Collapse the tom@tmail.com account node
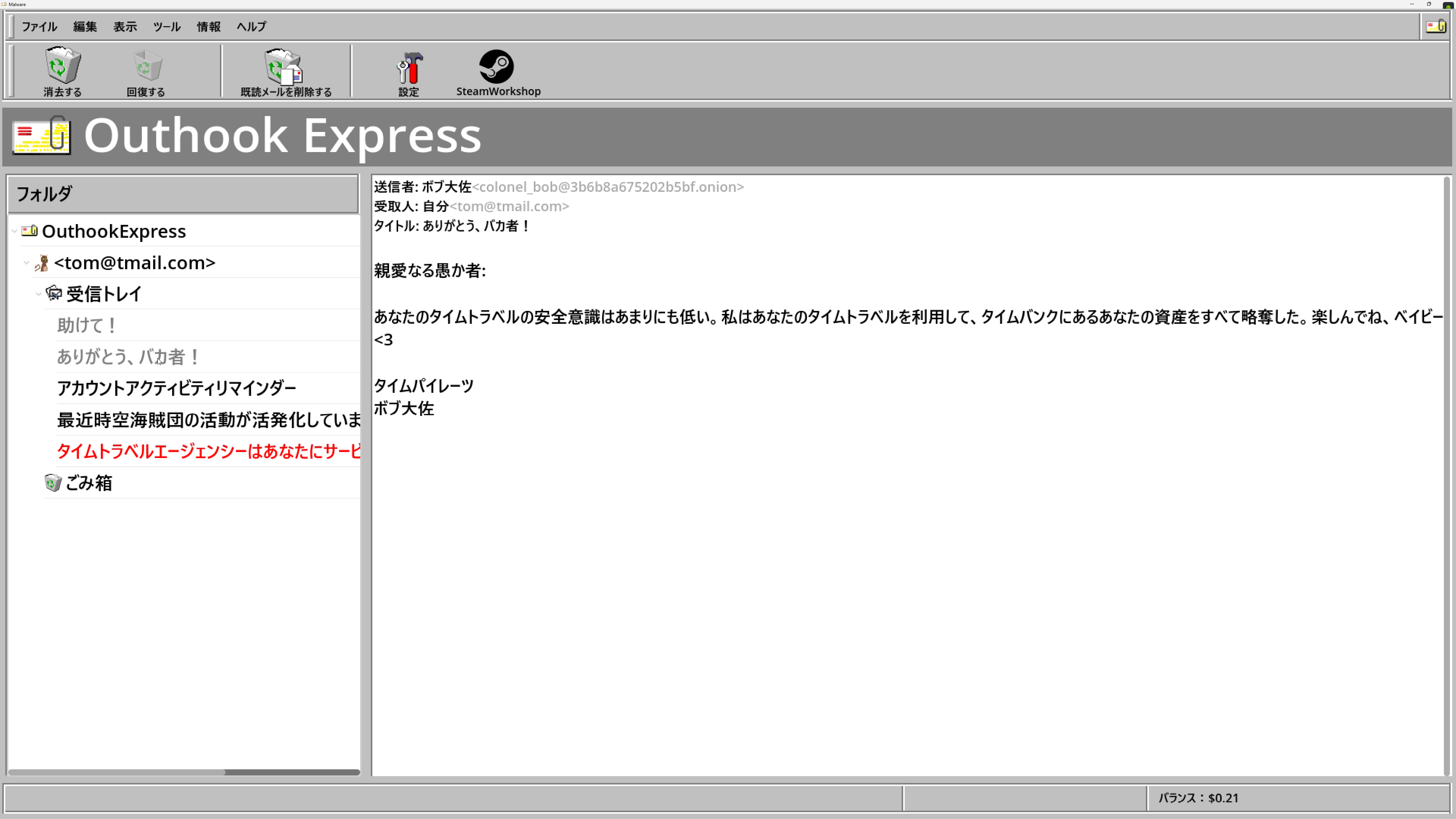This screenshot has height=819, width=1456. 26,262
